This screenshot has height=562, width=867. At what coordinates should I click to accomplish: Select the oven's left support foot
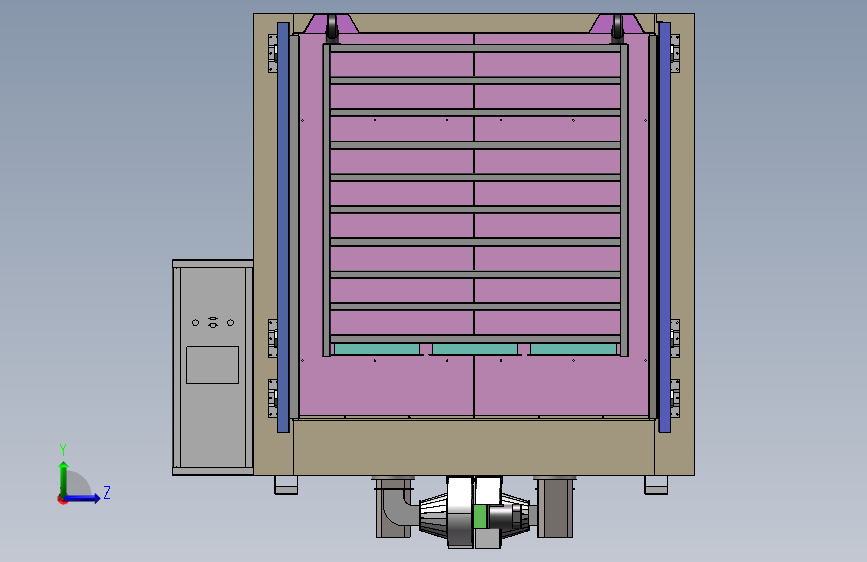[x=286, y=485]
